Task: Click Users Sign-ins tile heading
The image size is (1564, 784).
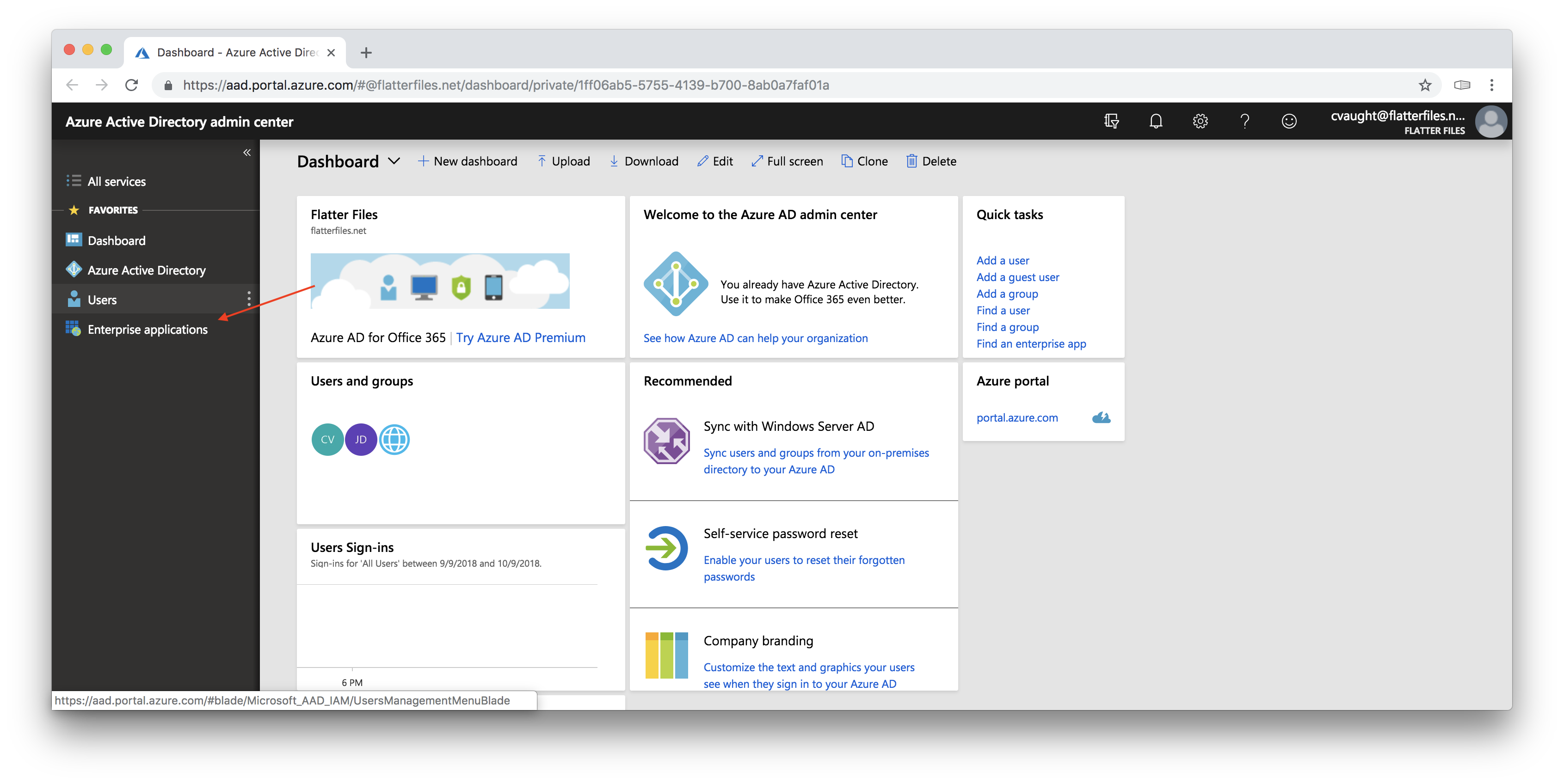Action: coord(351,547)
